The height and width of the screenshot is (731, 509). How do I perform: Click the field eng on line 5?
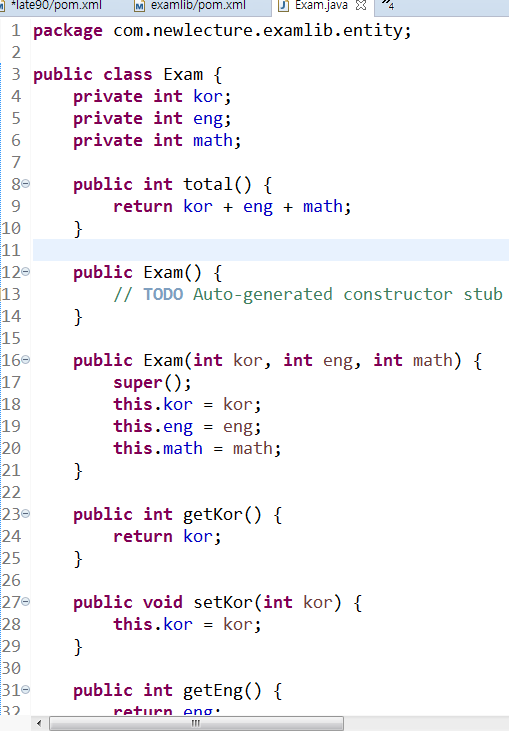[208, 119]
